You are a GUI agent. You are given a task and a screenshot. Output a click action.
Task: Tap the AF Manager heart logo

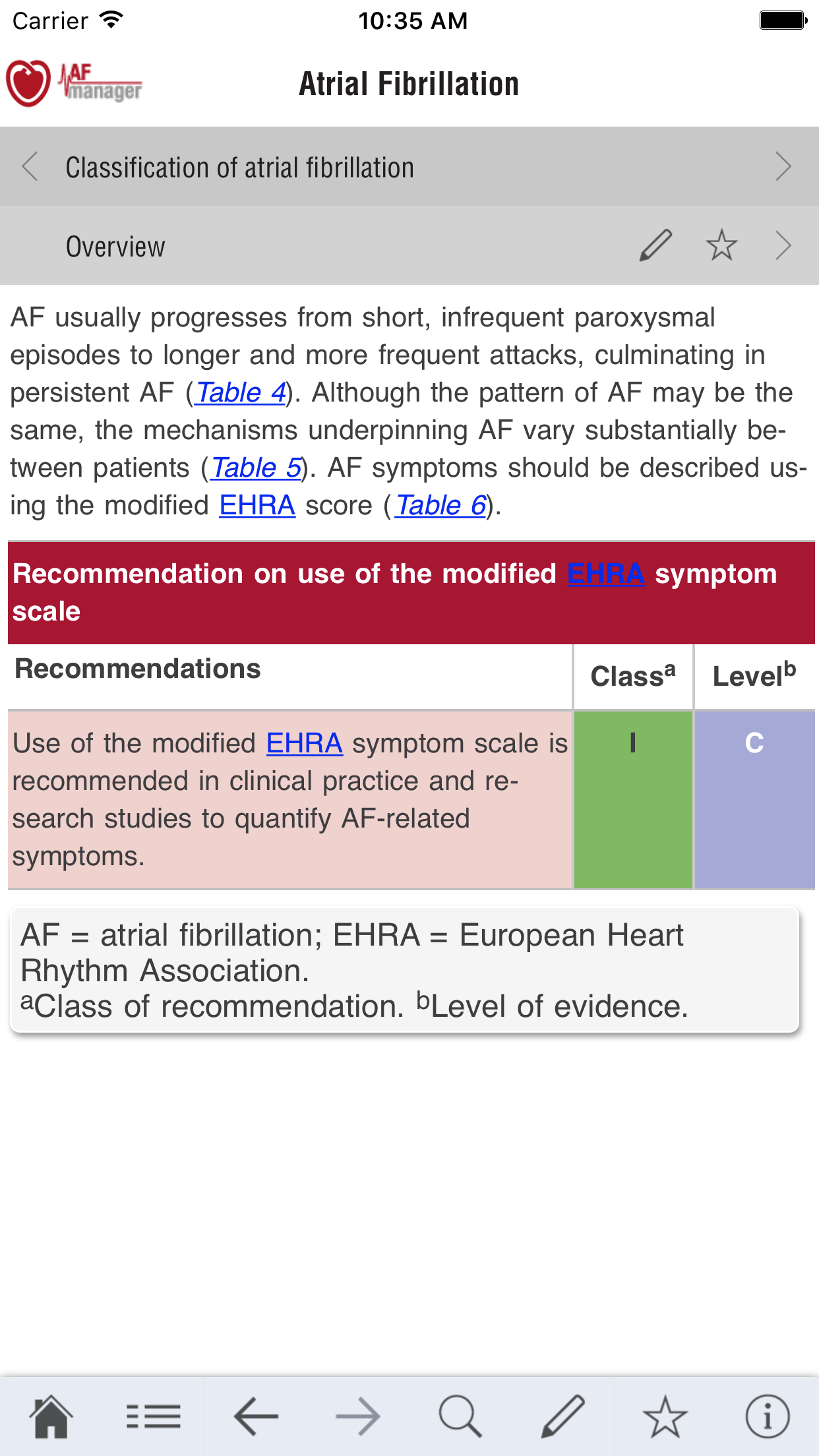(x=29, y=83)
